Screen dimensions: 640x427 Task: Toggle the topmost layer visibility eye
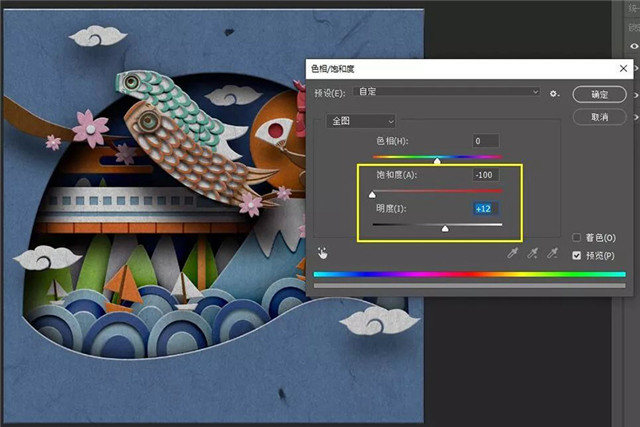click(x=634, y=47)
